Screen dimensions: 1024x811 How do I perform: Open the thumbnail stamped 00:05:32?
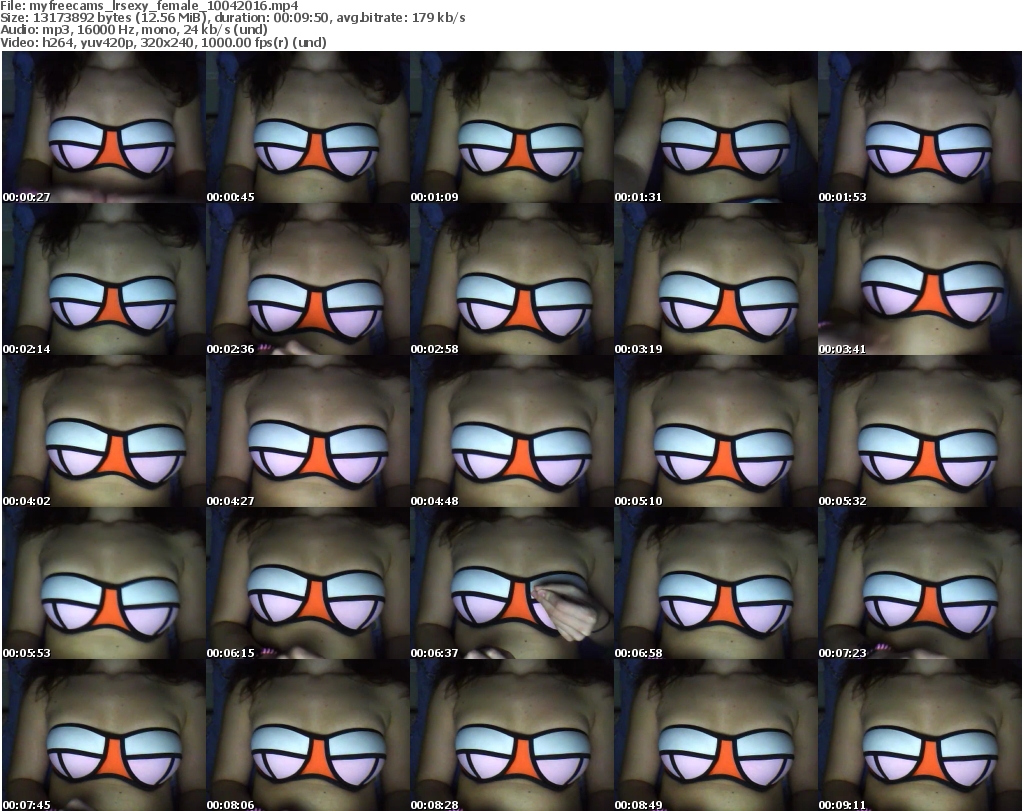(x=920, y=432)
